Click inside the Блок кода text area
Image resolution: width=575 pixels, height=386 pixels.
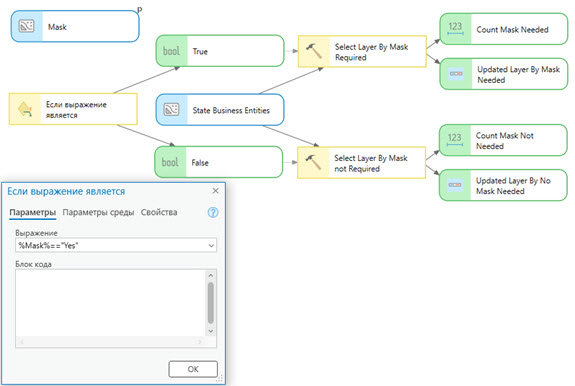point(110,304)
